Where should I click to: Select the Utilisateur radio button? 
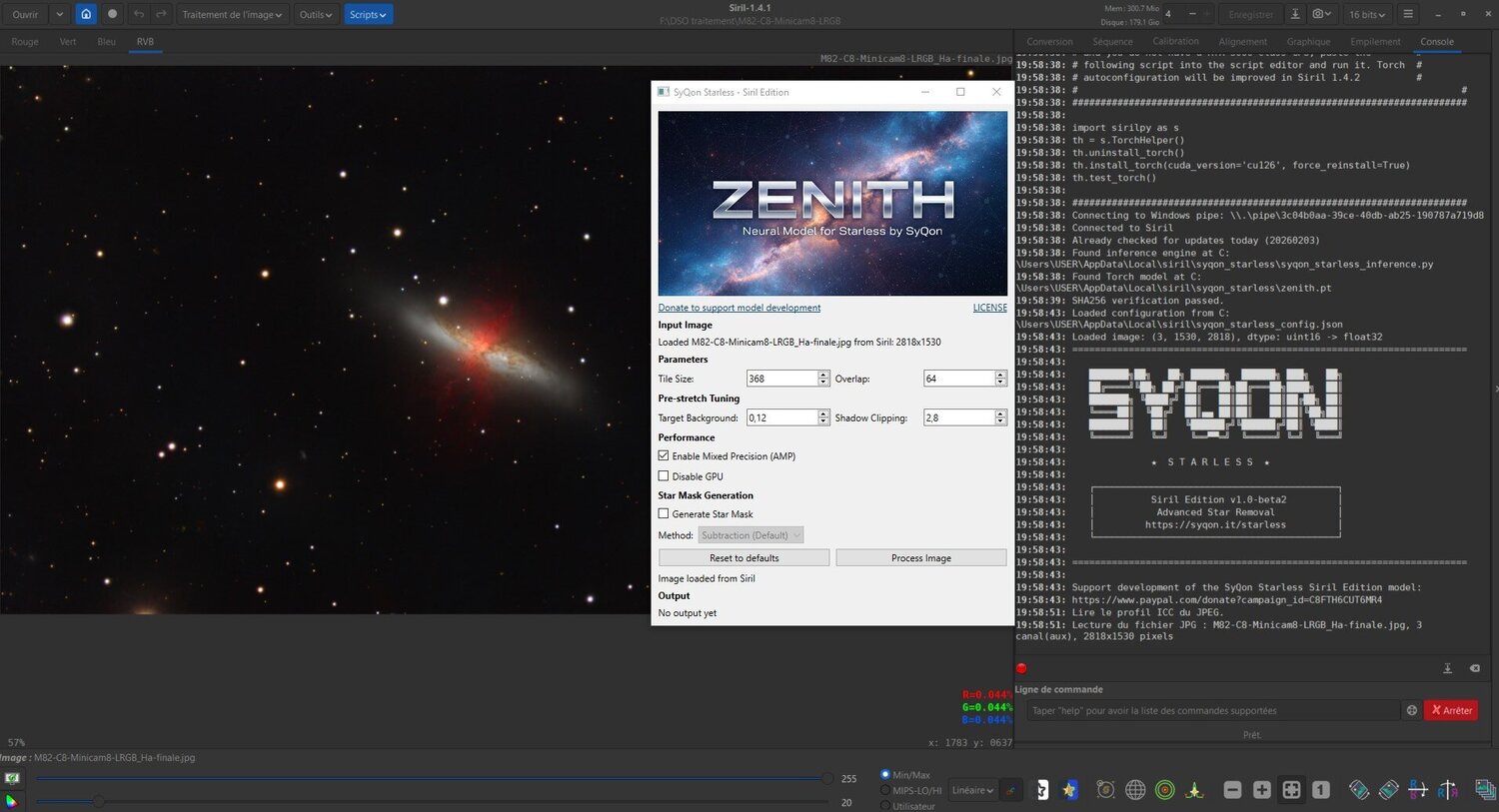[x=885, y=805]
